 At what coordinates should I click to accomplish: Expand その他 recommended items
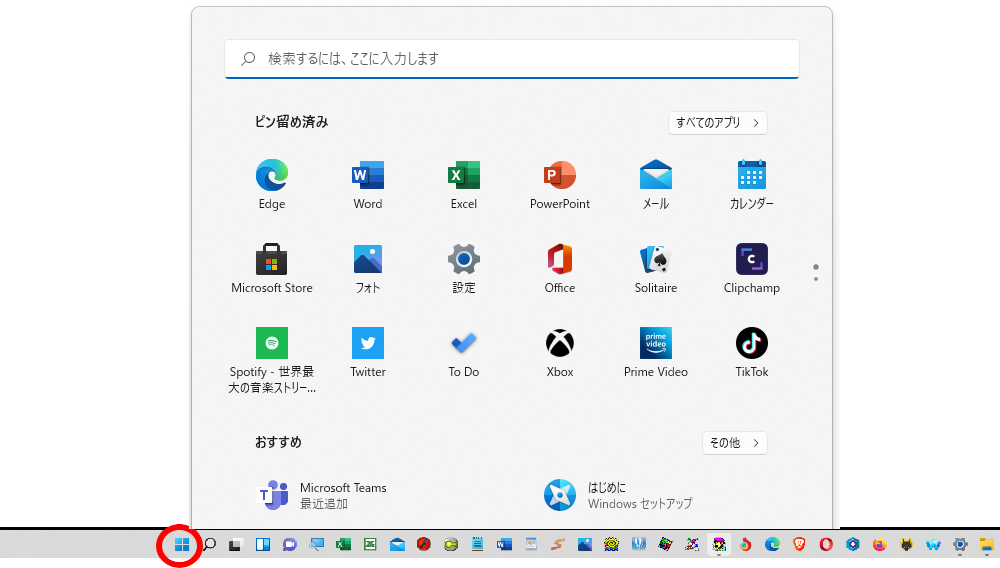click(x=734, y=443)
